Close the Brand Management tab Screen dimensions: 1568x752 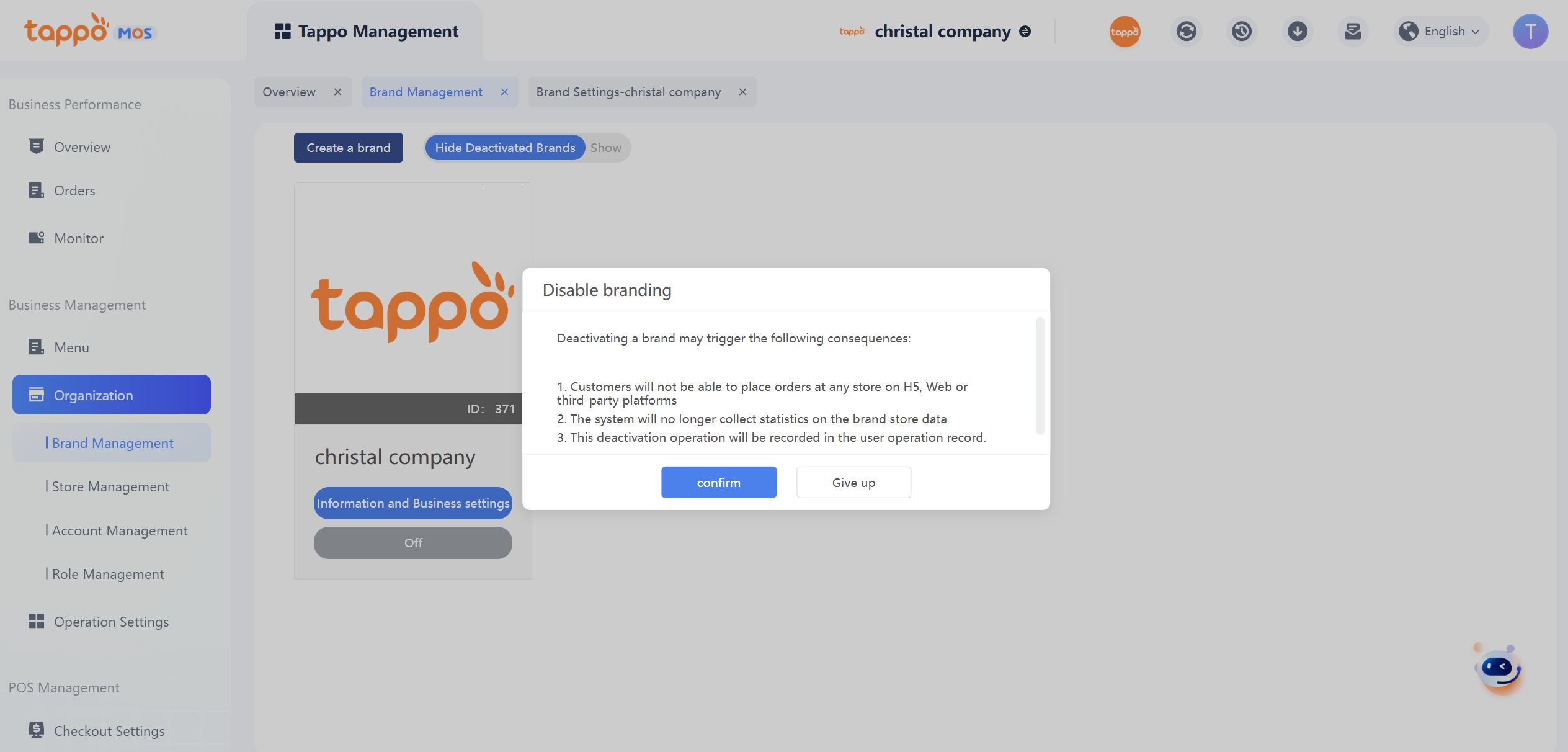(505, 92)
